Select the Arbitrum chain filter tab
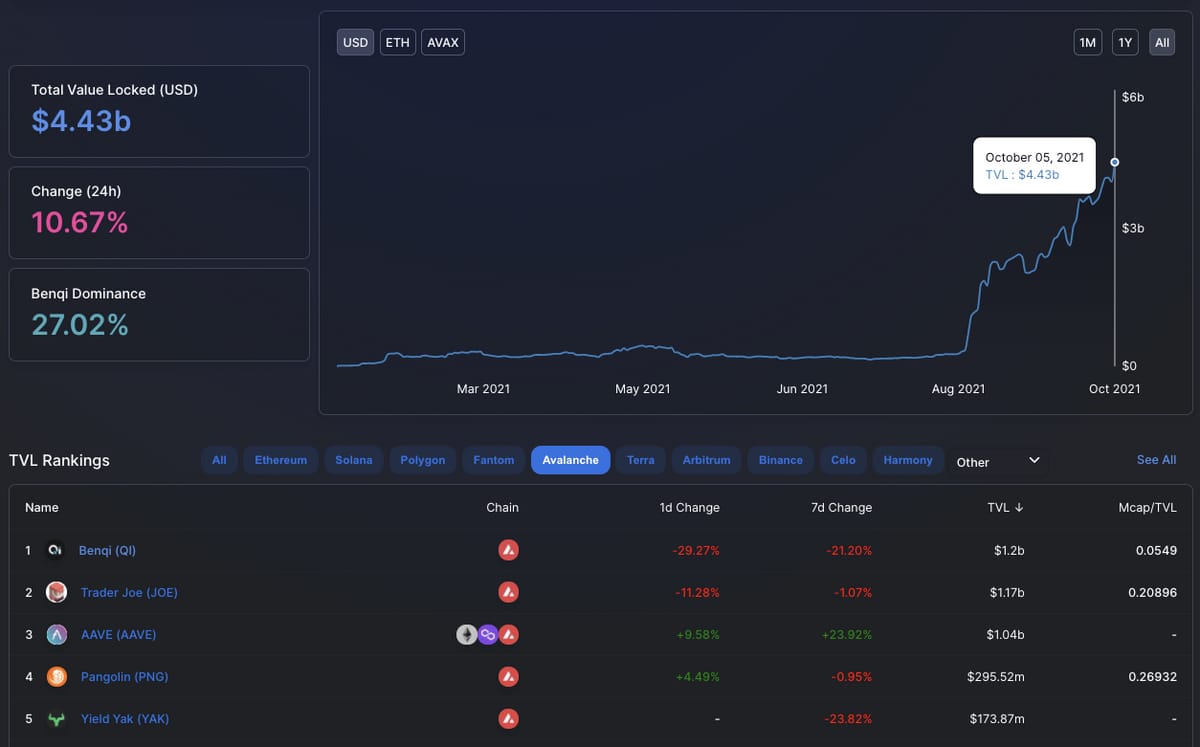The image size is (1200, 747). pos(707,460)
